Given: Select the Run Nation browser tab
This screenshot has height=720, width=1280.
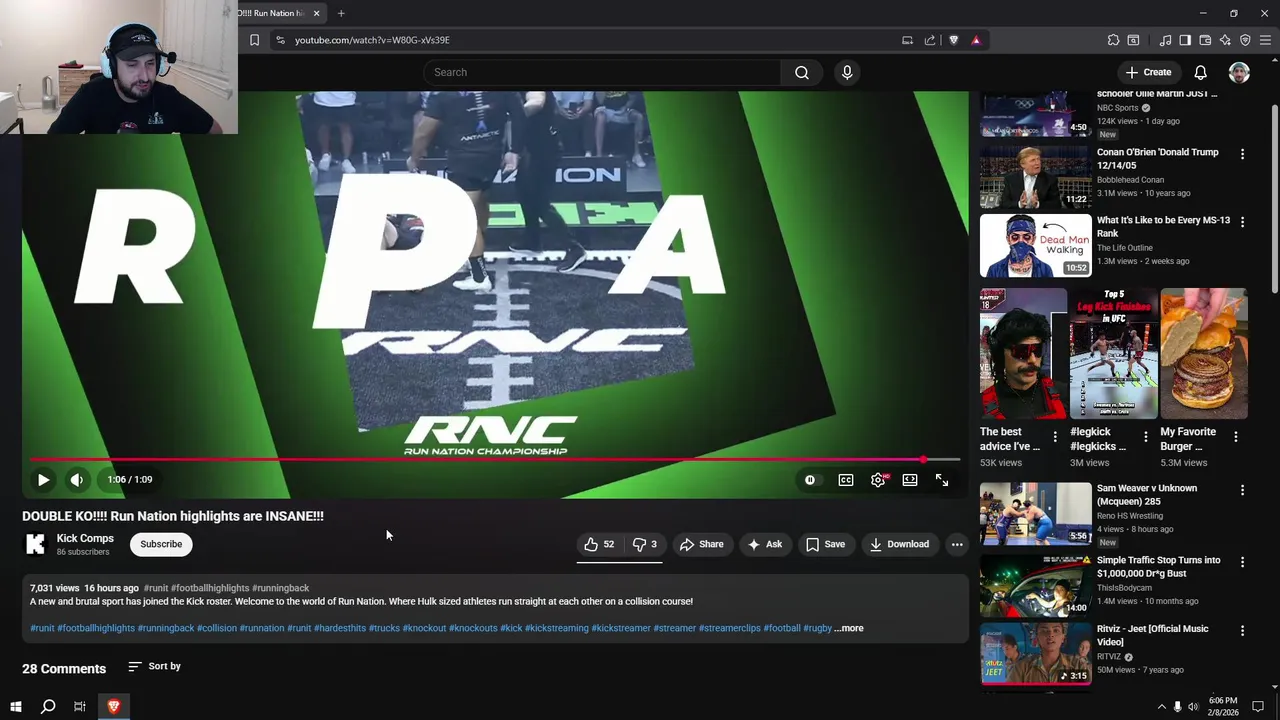Looking at the screenshot, I should pyautogui.click(x=270, y=13).
